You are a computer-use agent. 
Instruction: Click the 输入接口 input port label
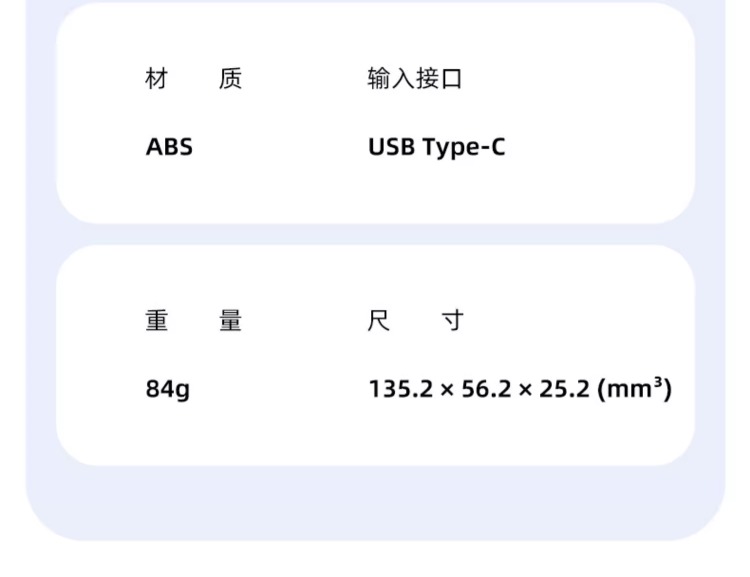click(415, 79)
